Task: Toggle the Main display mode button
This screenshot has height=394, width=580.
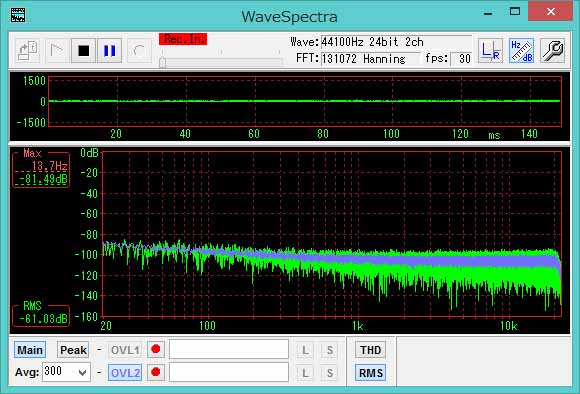Action: click(30, 350)
